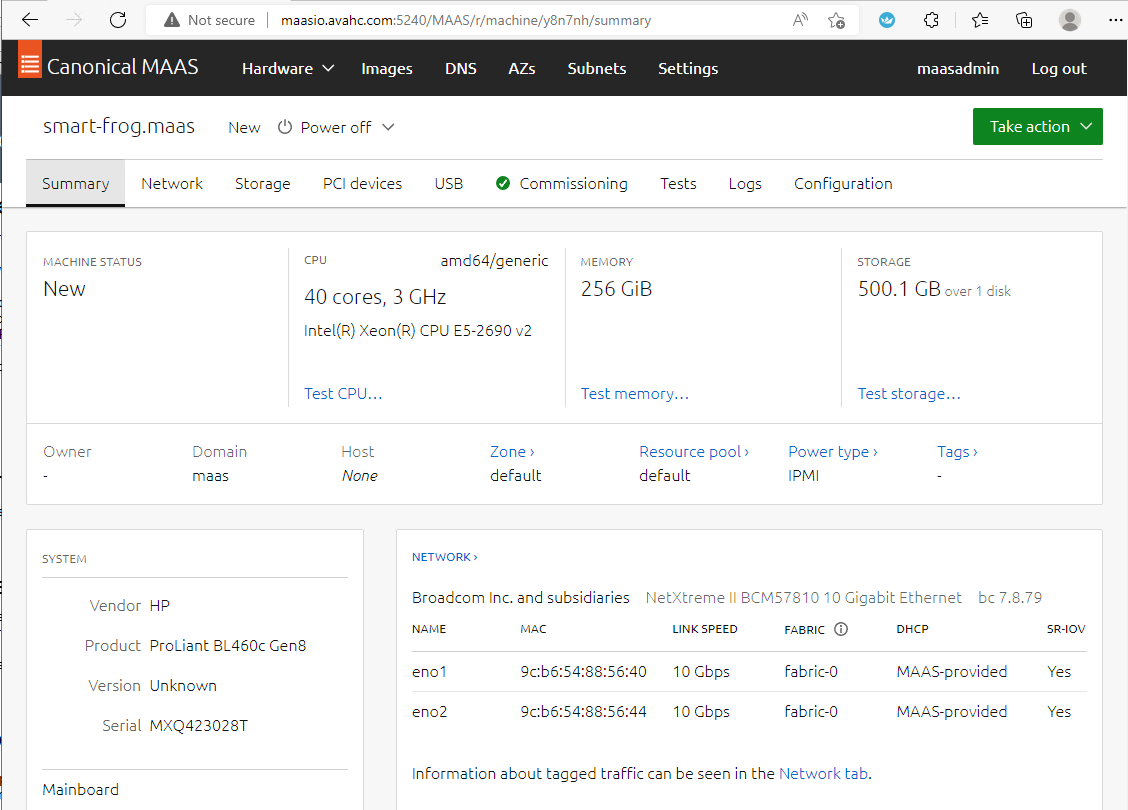This screenshot has height=810, width=1128.
Task: Click the eno1 interface name
Action: tap(429, 671)
